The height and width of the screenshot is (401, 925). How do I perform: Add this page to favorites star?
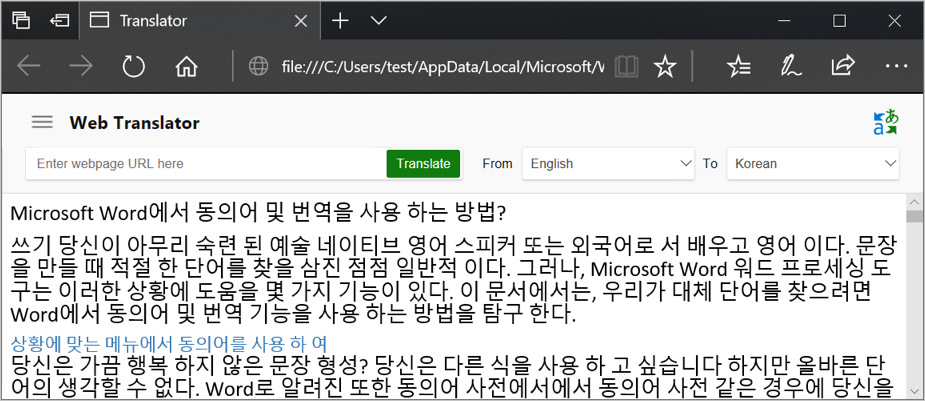665,67
